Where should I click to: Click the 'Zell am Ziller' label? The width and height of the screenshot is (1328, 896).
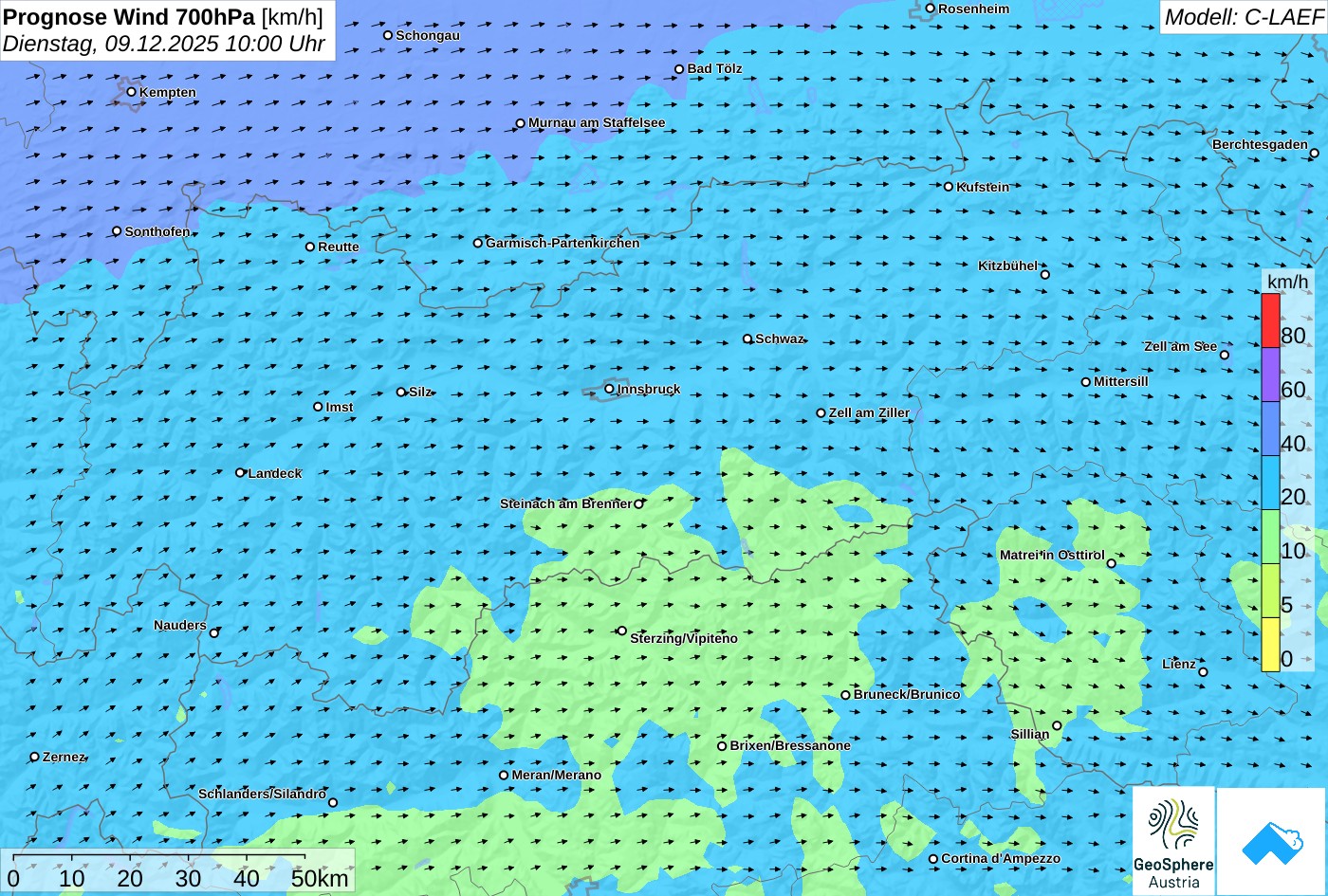869,412
